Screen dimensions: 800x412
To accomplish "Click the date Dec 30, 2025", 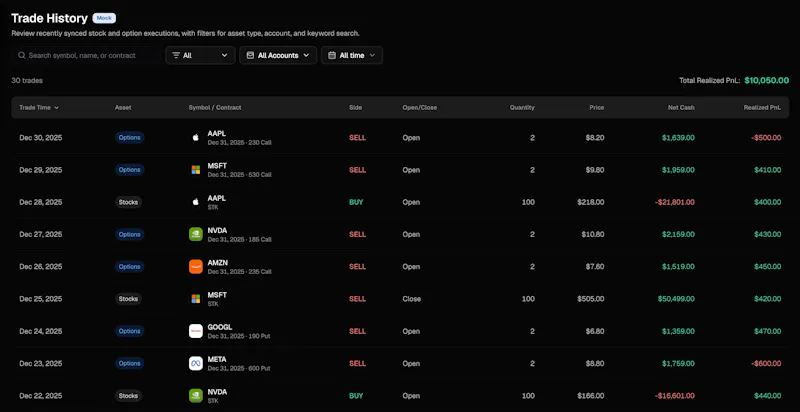I will click(x=41, y=138).
